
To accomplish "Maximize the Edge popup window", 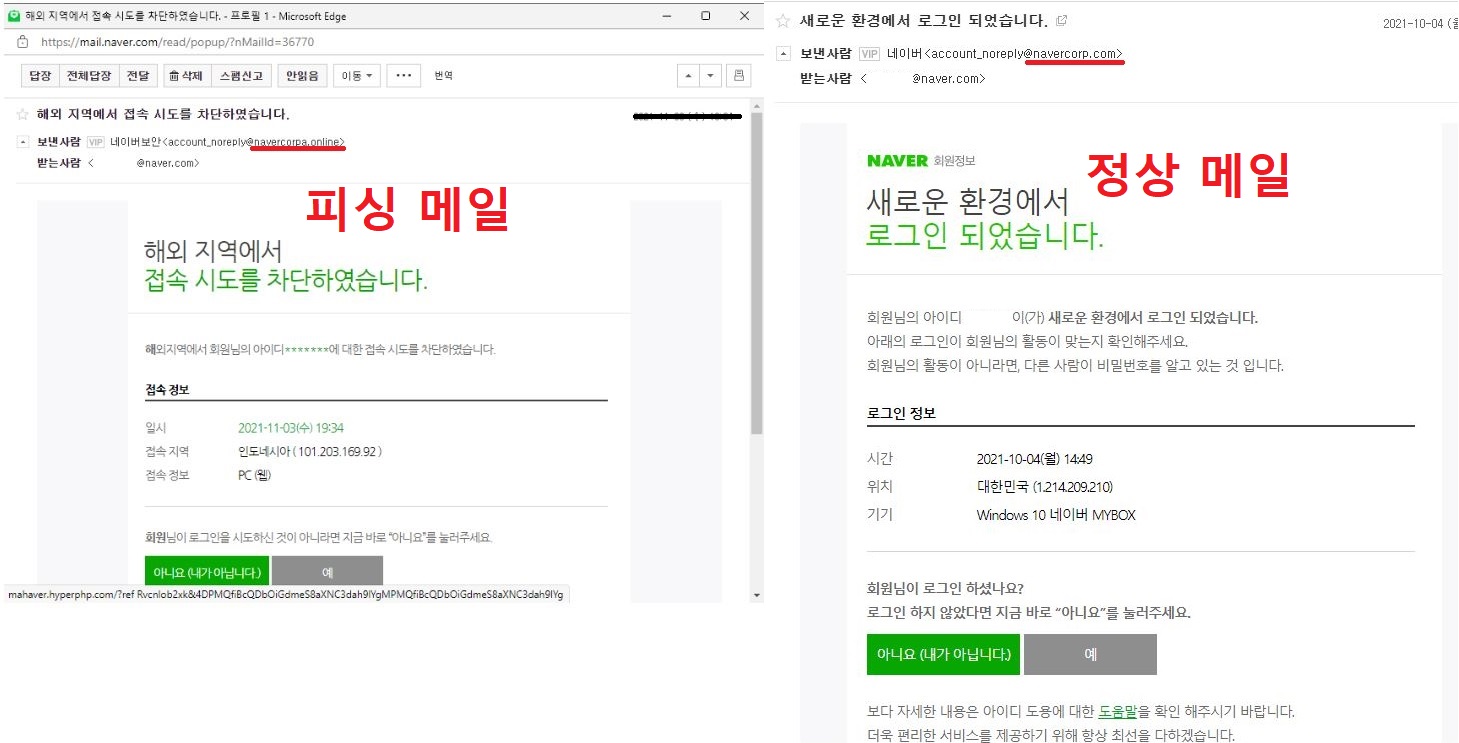I will (x=705, y=16).
